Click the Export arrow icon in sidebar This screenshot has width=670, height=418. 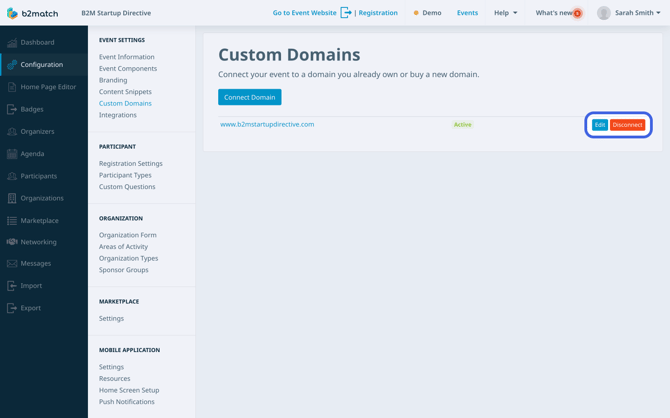(12, 308)
